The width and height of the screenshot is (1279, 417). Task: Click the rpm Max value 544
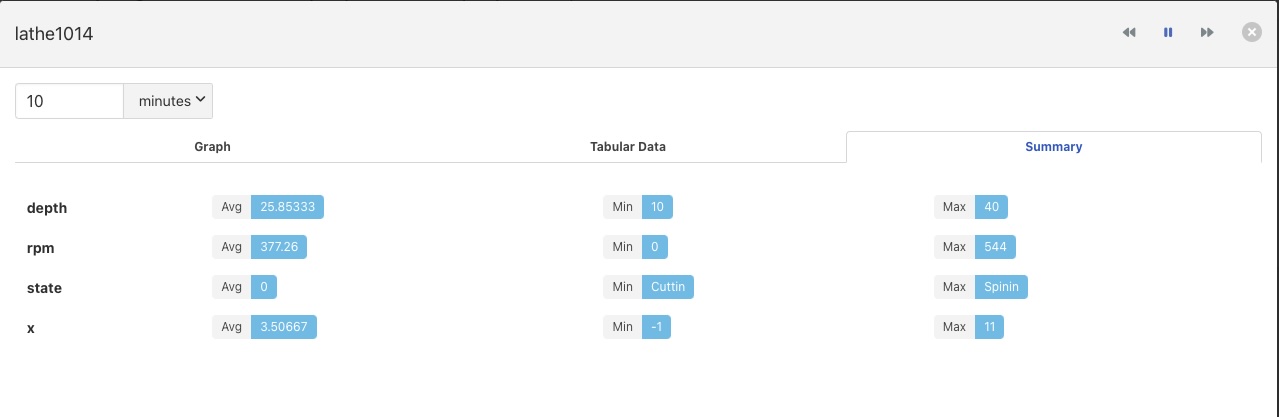[x=995, y=247]
